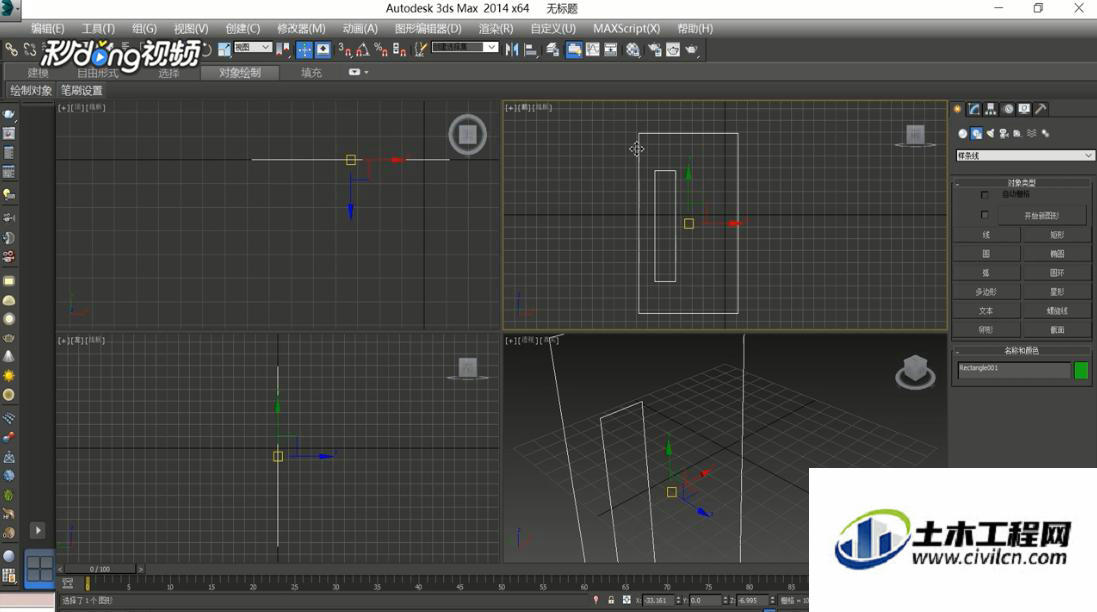Open the layer manager icon

pyautogui.click(x=553, y=49)
